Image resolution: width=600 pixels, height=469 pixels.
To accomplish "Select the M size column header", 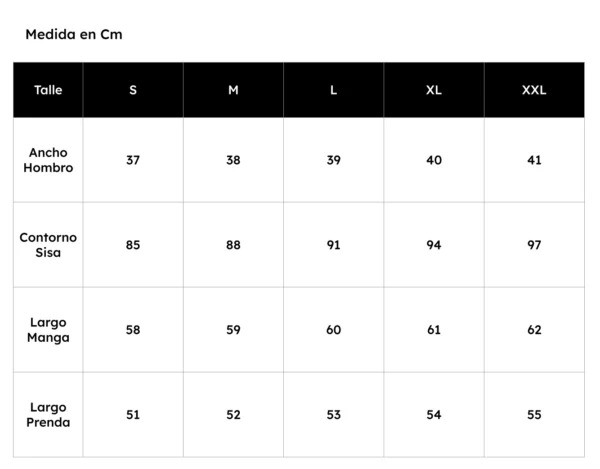I will (233, 90).
